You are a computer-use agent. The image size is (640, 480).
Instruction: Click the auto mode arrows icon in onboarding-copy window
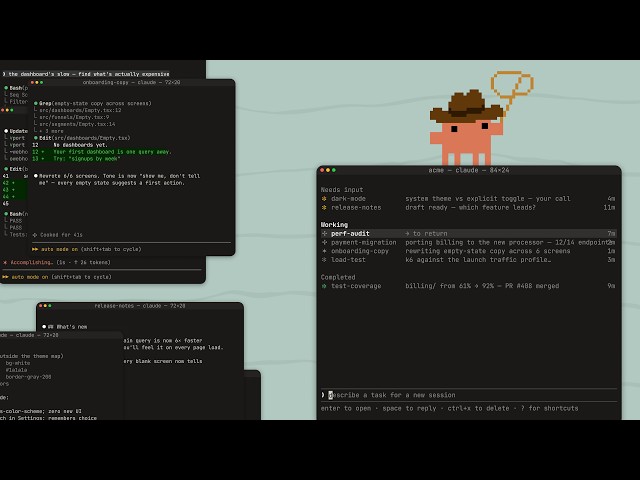click(x=35, y=249)
